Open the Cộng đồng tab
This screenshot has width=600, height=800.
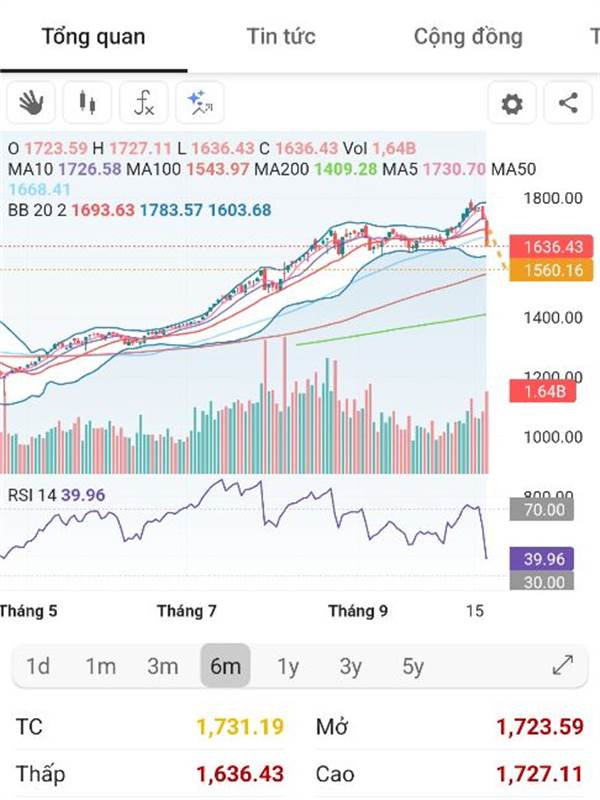pyautogui.click(x=468, y=37)
